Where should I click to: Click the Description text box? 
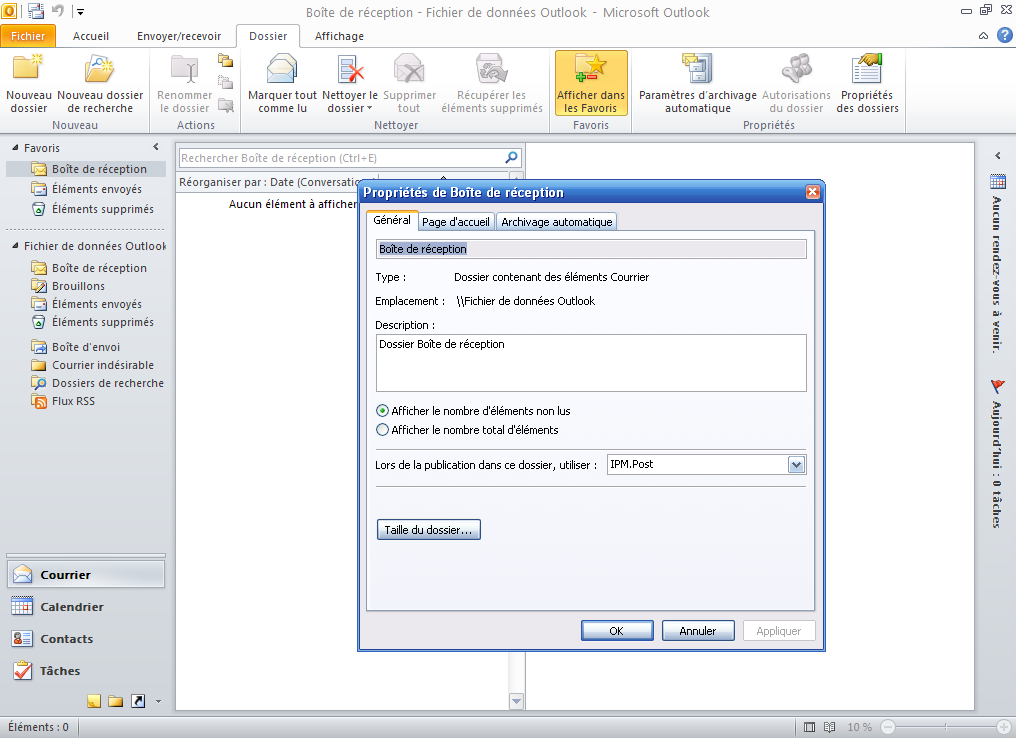(591, 363)
